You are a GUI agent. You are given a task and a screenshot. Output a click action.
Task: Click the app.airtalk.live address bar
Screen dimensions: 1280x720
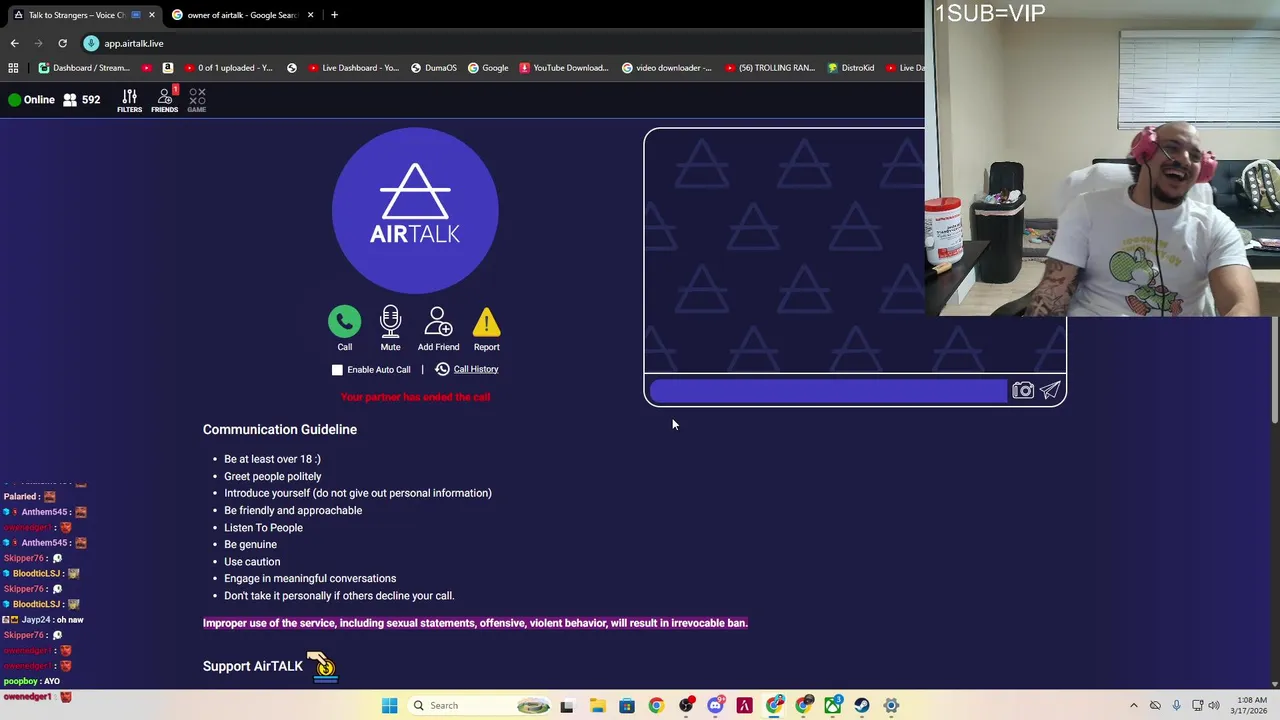click(x=134, y=43)
